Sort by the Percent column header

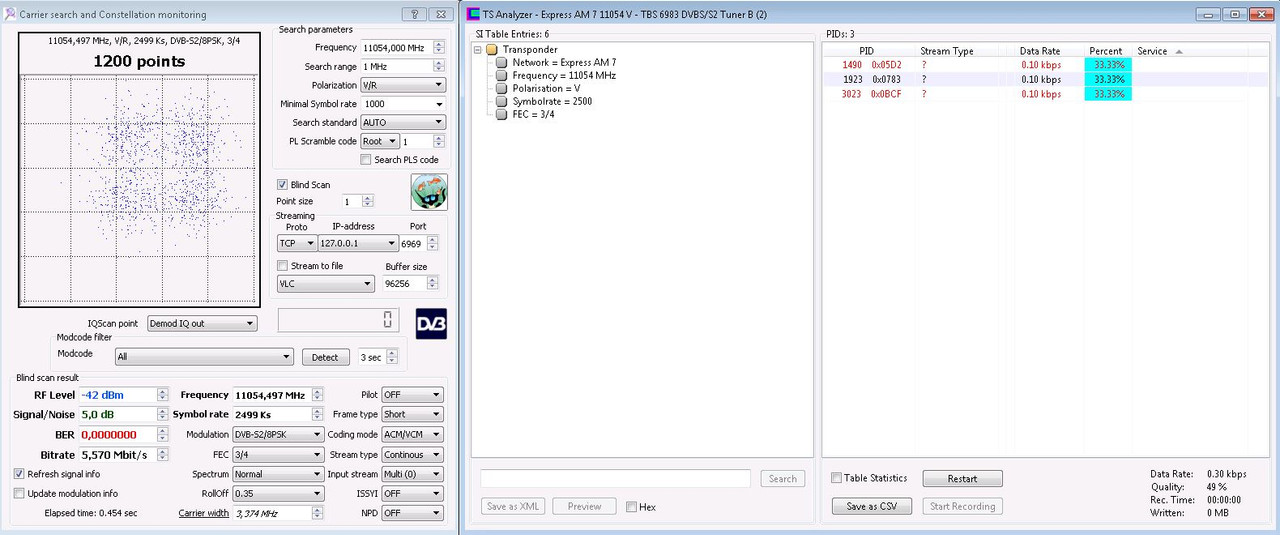pyautogui.click(x=1106, y=51)
